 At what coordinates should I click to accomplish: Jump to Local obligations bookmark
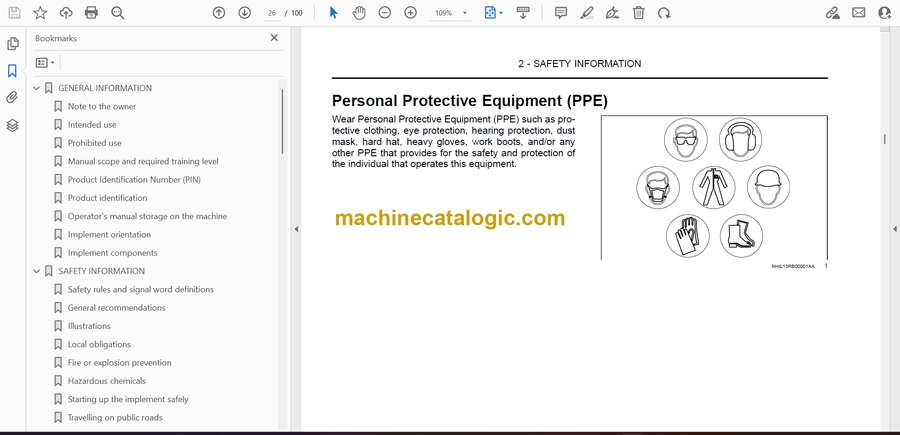(99, 344)
